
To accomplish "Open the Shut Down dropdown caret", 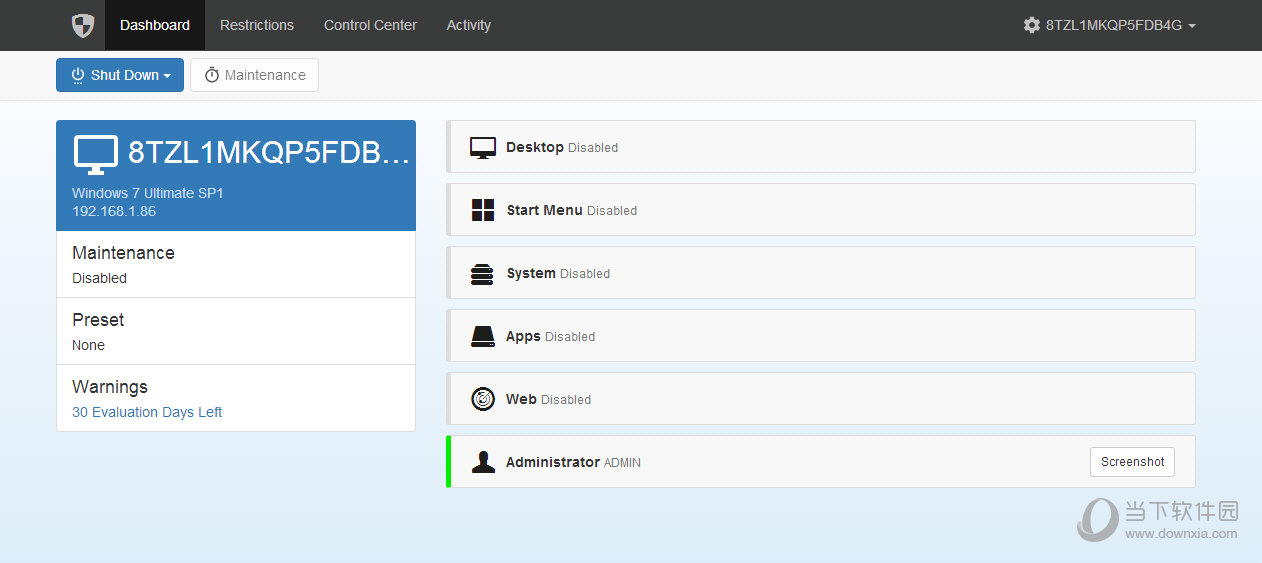I will [x=167, y=76].
